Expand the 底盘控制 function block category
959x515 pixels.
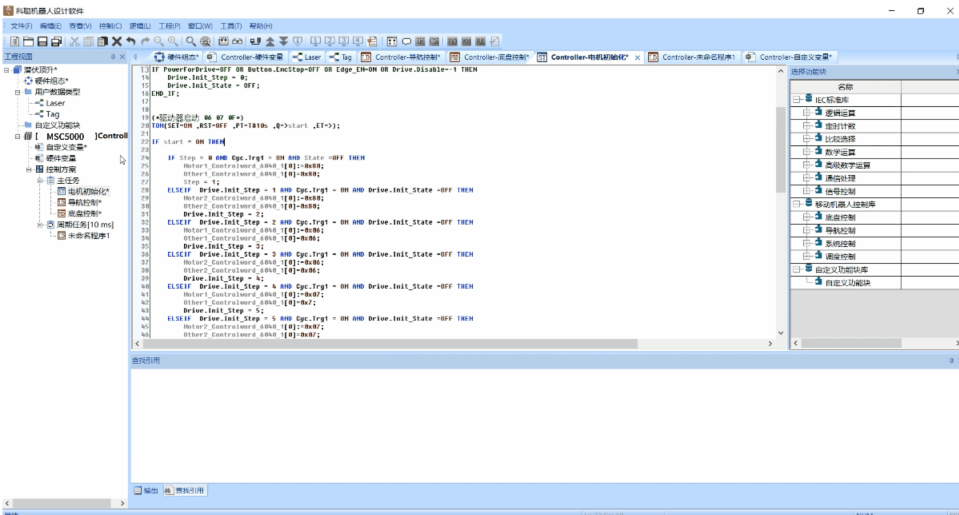click(807, 217)
